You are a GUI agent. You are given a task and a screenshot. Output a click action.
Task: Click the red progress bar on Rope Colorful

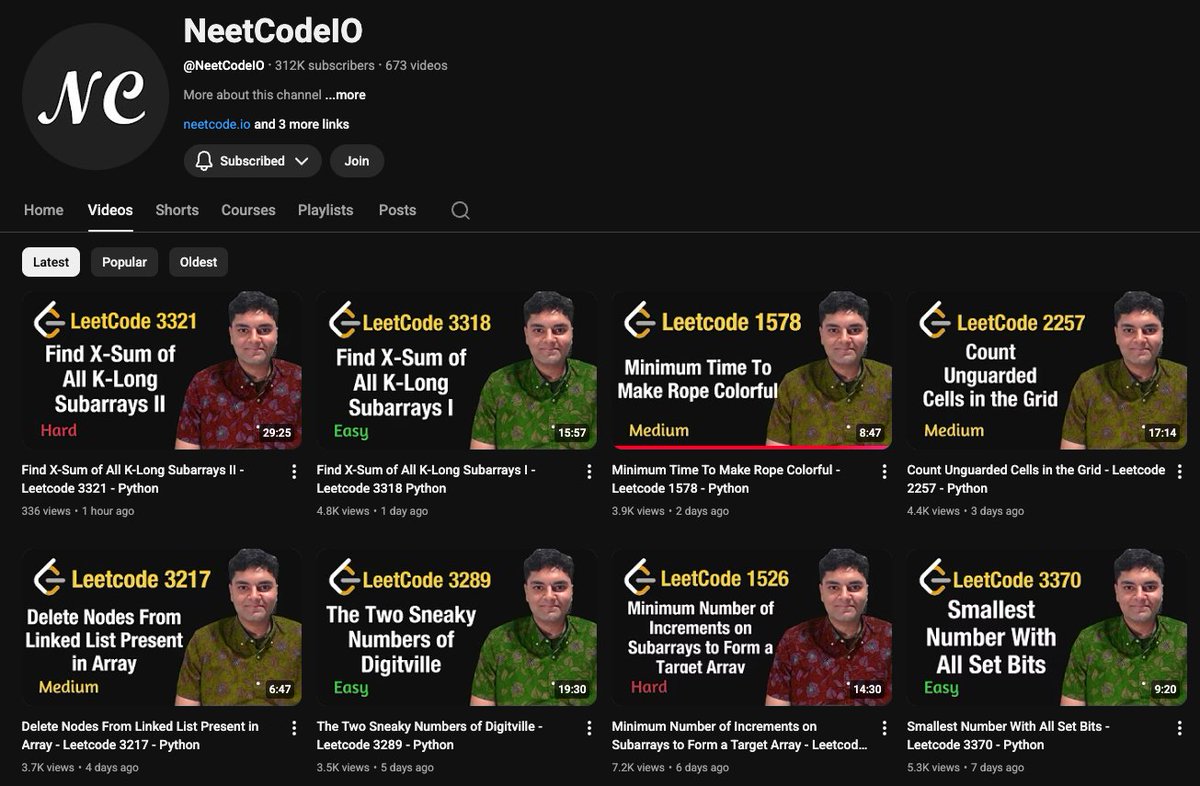(x=751, y=446)
